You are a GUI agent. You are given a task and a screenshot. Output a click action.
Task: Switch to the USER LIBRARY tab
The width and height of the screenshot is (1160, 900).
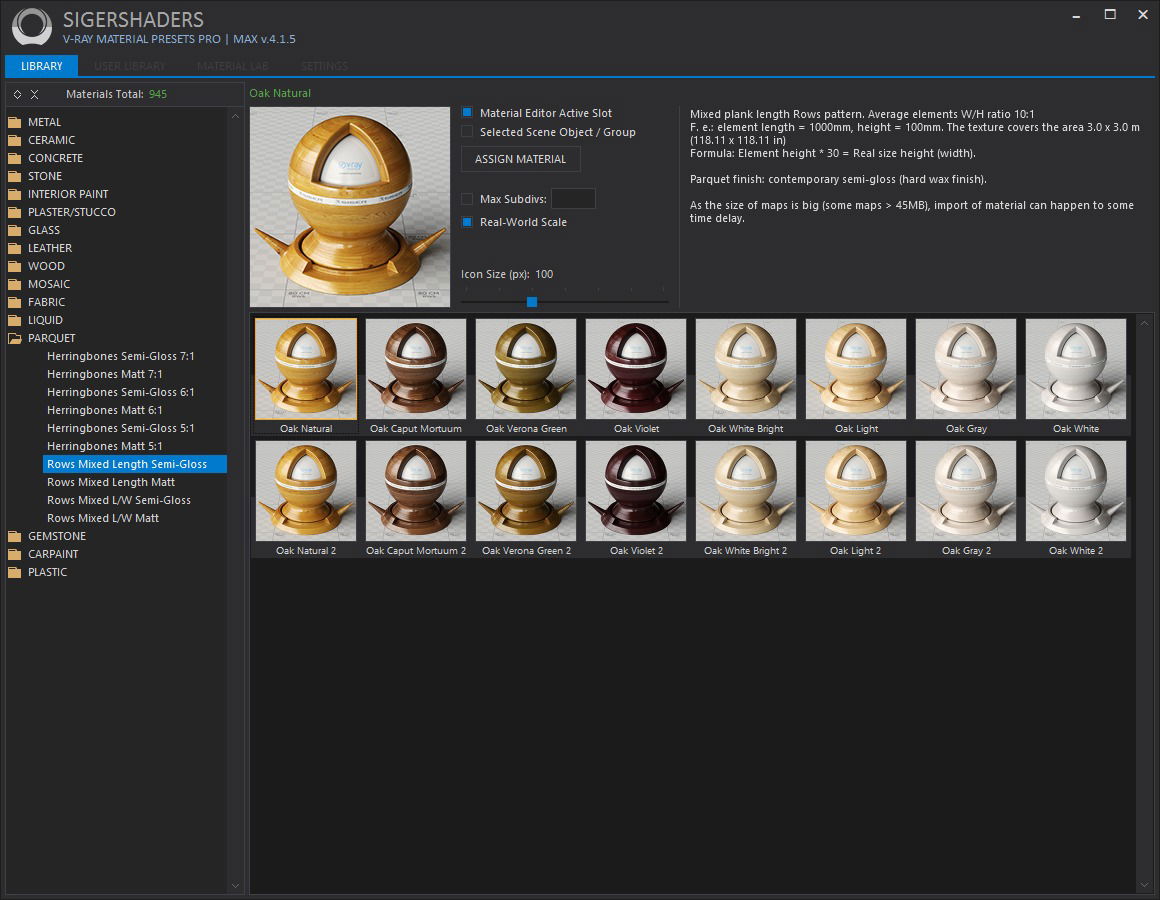tap(130, 66)
